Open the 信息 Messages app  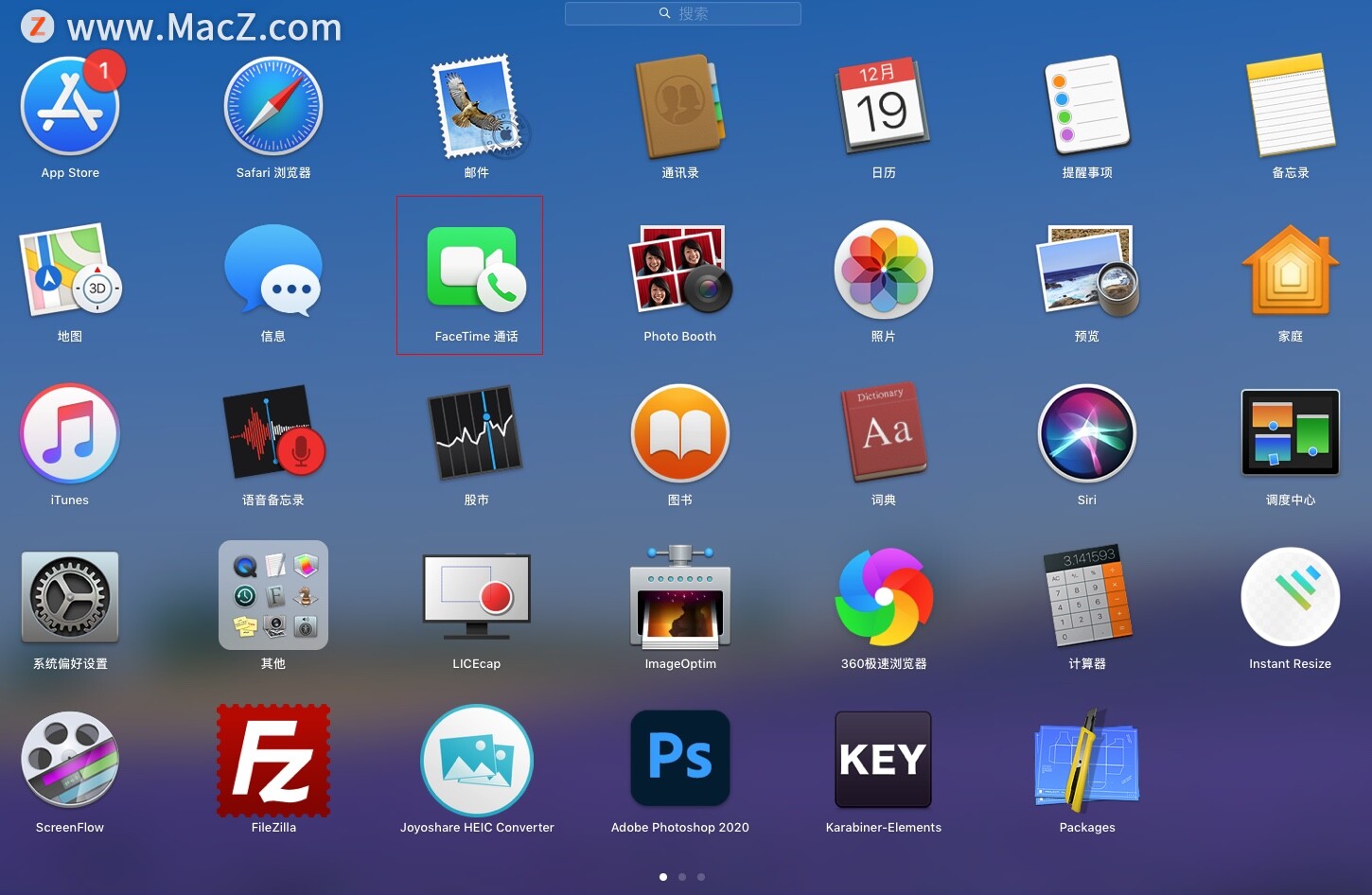click(x=273, y=270)
